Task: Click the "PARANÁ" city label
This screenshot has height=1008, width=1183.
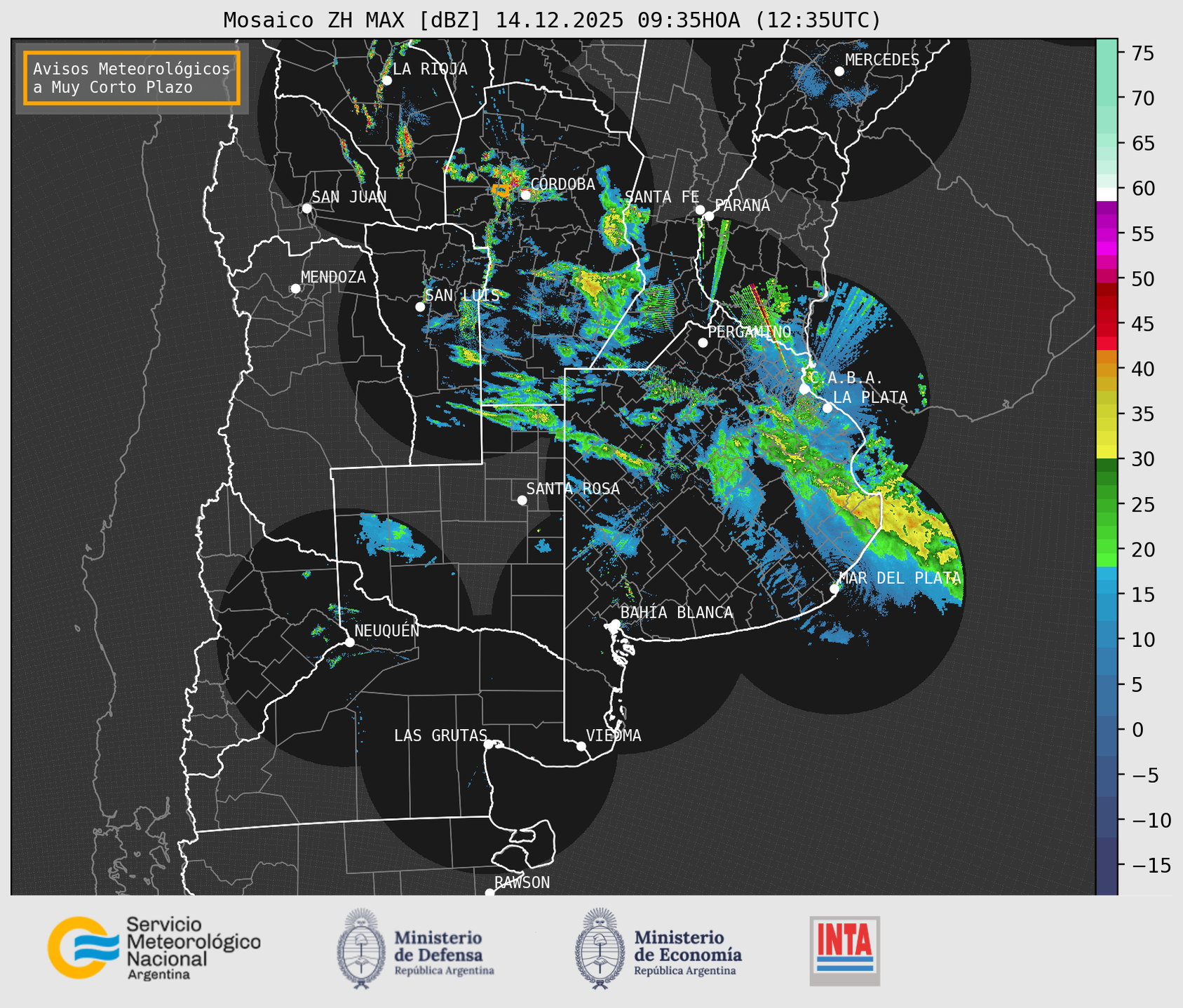Action: pos(743,205)
